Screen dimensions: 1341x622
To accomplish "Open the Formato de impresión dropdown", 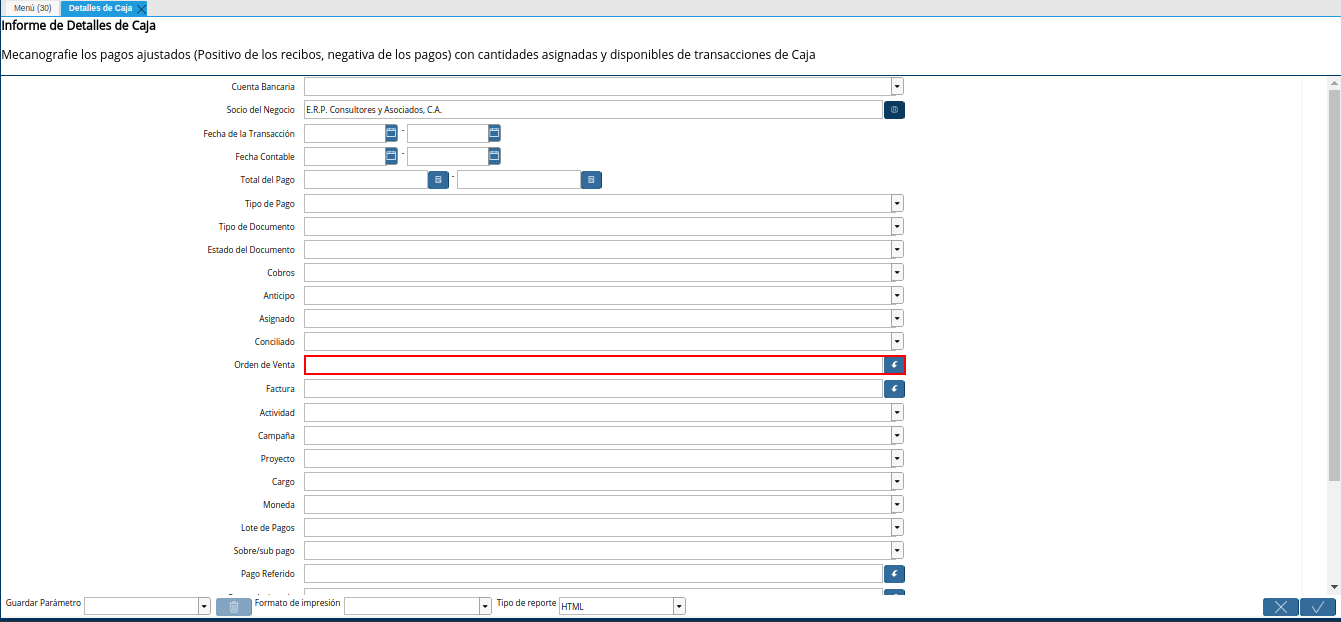I will [485, 606].
